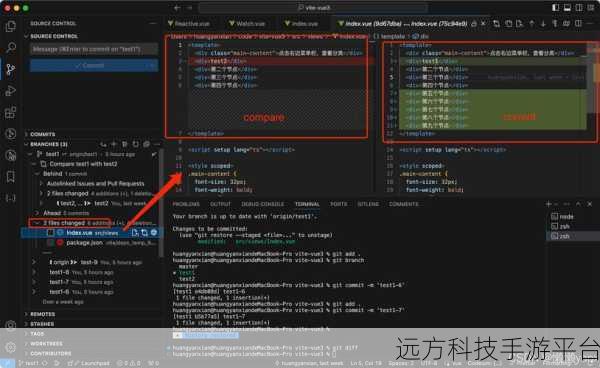600x368 pixels.
Task: Open the Accounts icon in activity bar
Action: [11, 325]
